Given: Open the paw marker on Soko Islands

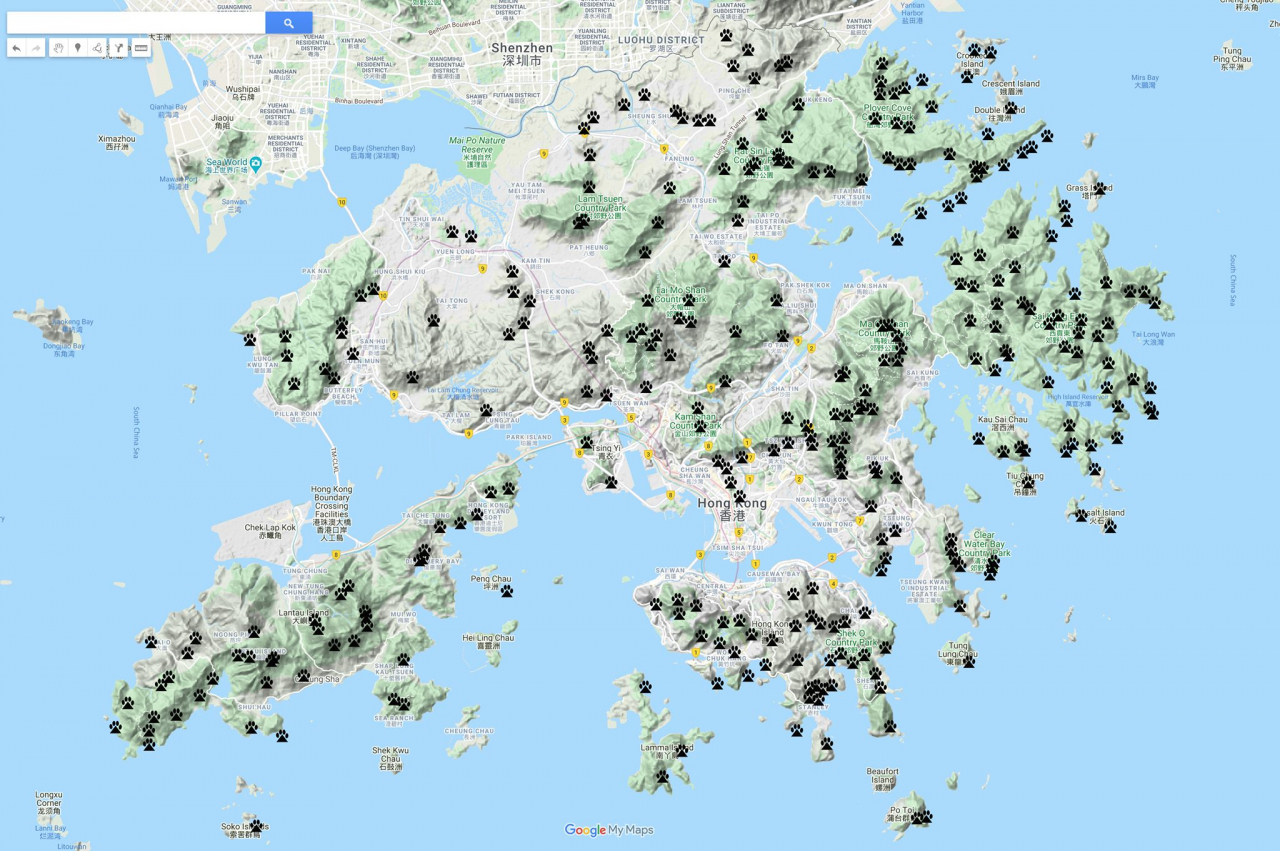Looking at the screenshot, I should tap(256, 826).
